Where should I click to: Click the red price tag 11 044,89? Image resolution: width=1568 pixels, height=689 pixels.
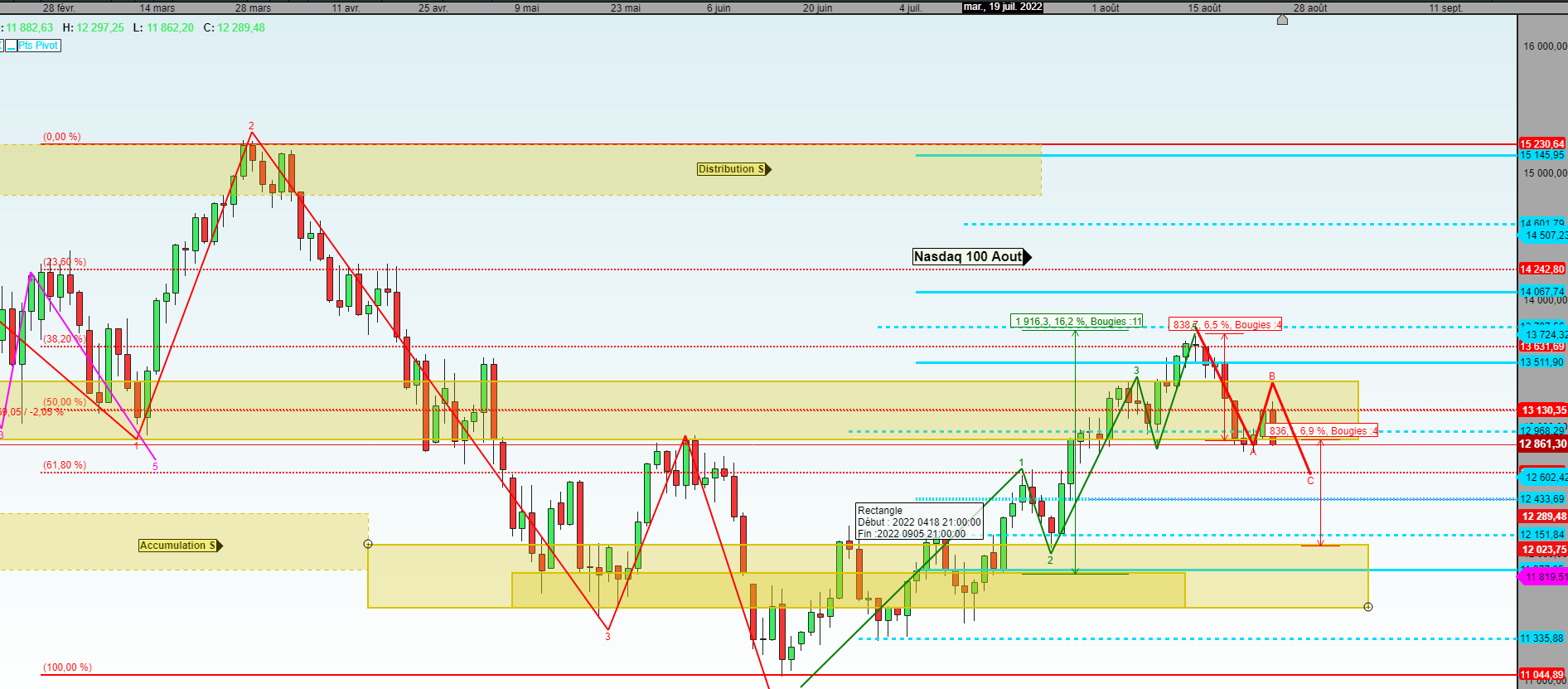pos(1542,675)
